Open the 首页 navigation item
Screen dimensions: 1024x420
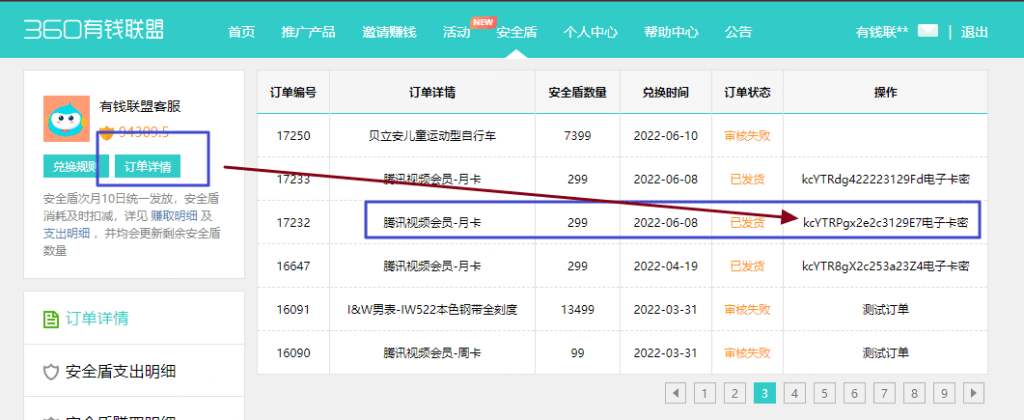(x=241, y=31)
